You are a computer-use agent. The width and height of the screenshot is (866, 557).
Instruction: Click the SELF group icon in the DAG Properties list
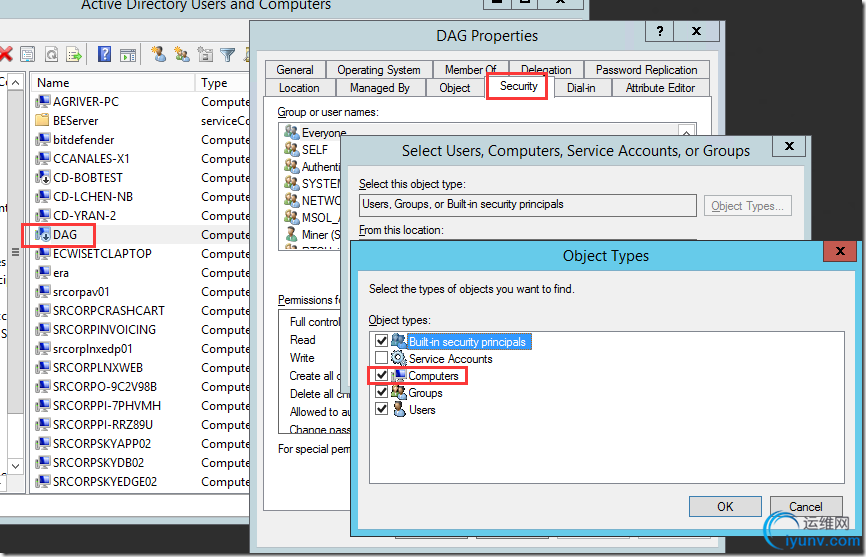point(292,149)
